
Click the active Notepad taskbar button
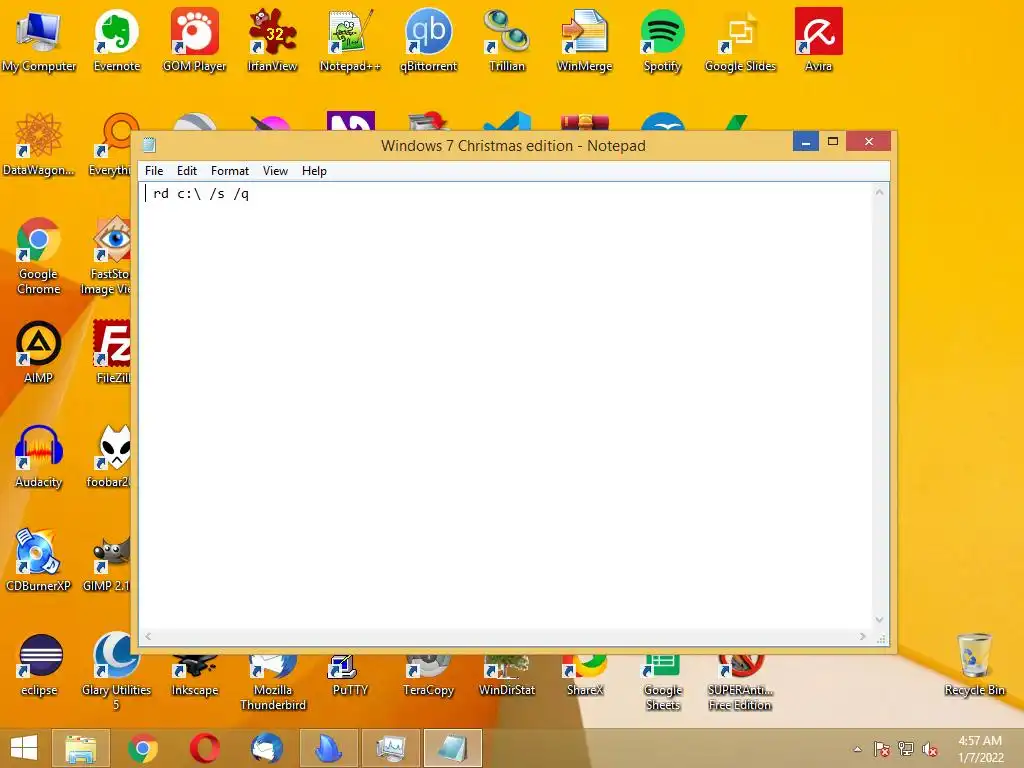pyautogui.click(x=453, y=748)
